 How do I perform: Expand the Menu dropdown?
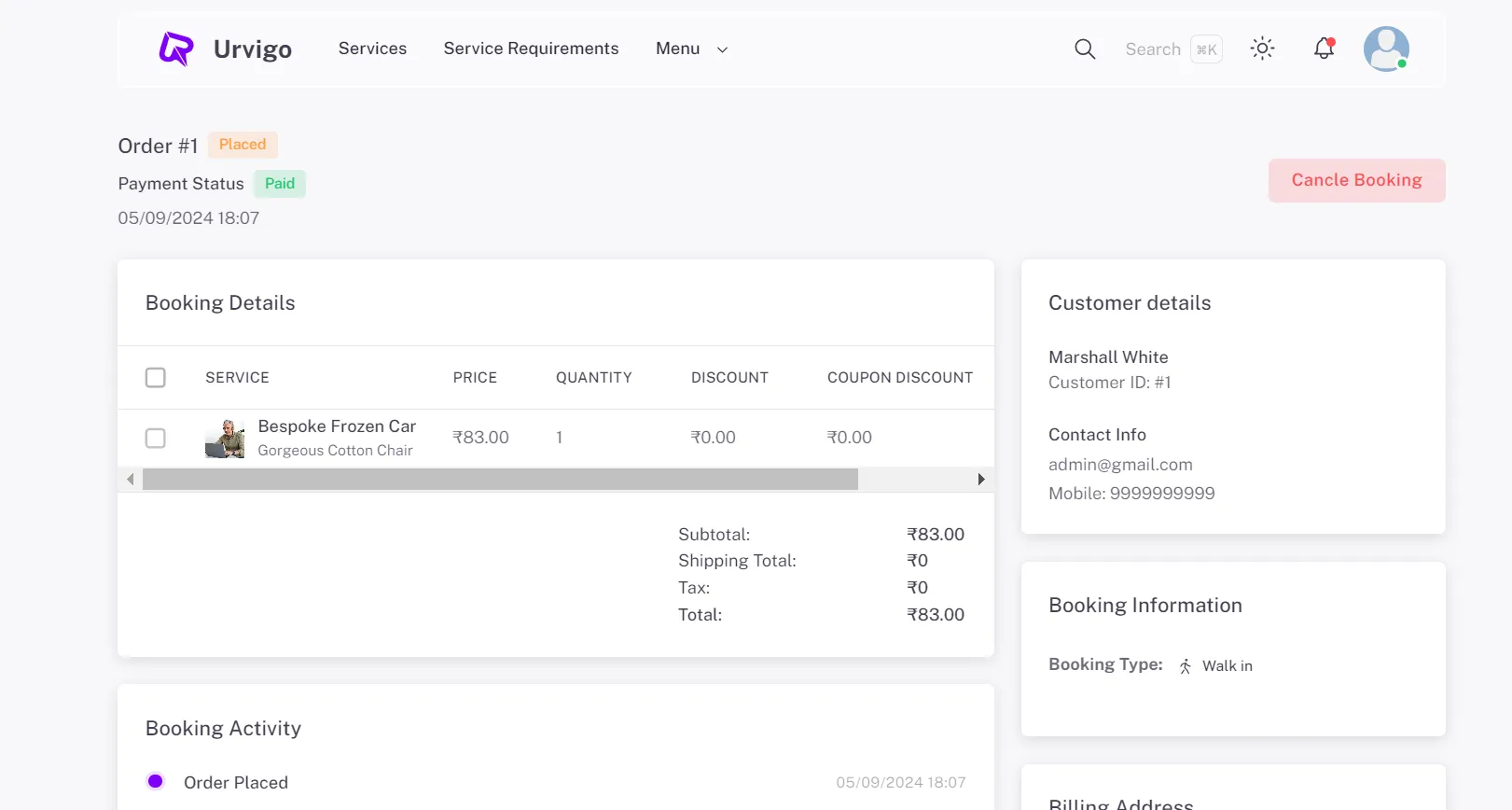678,49
